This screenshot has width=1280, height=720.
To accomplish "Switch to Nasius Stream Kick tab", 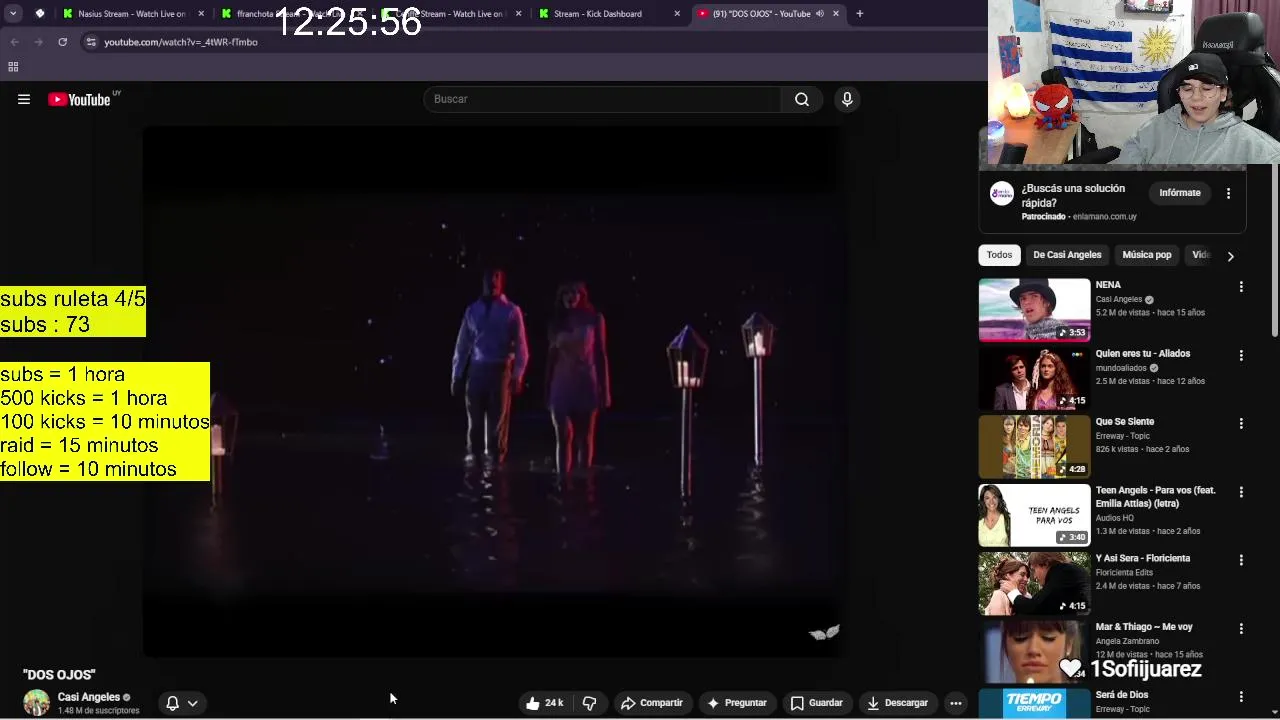I will (x=133, y=14).
